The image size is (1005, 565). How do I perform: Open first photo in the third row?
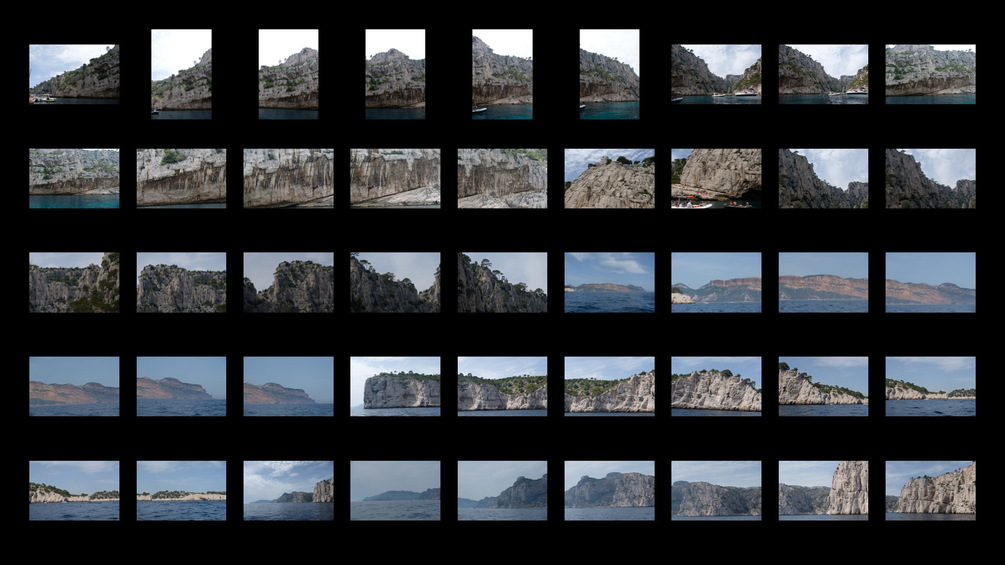tap(74, 282)
